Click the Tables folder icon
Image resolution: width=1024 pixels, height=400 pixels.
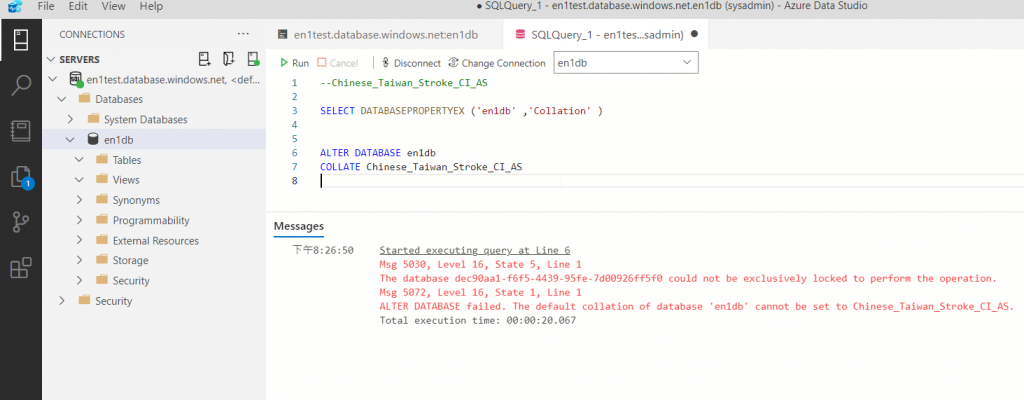101,159
